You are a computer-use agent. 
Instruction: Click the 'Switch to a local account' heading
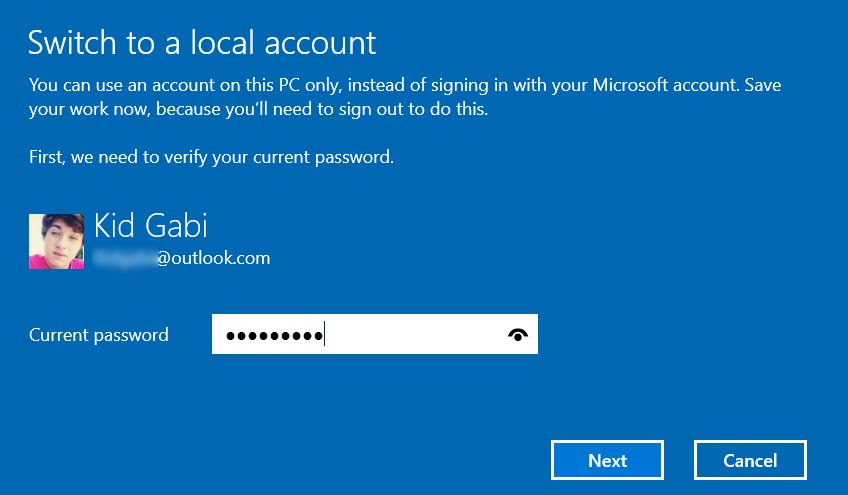pyautogui.click(x=202, y=43)
